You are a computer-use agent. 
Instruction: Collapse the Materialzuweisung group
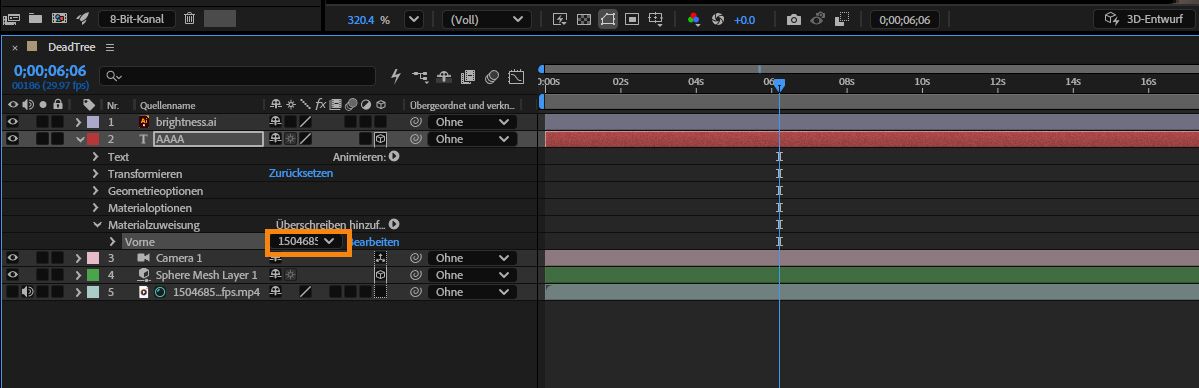pos(96,224)
